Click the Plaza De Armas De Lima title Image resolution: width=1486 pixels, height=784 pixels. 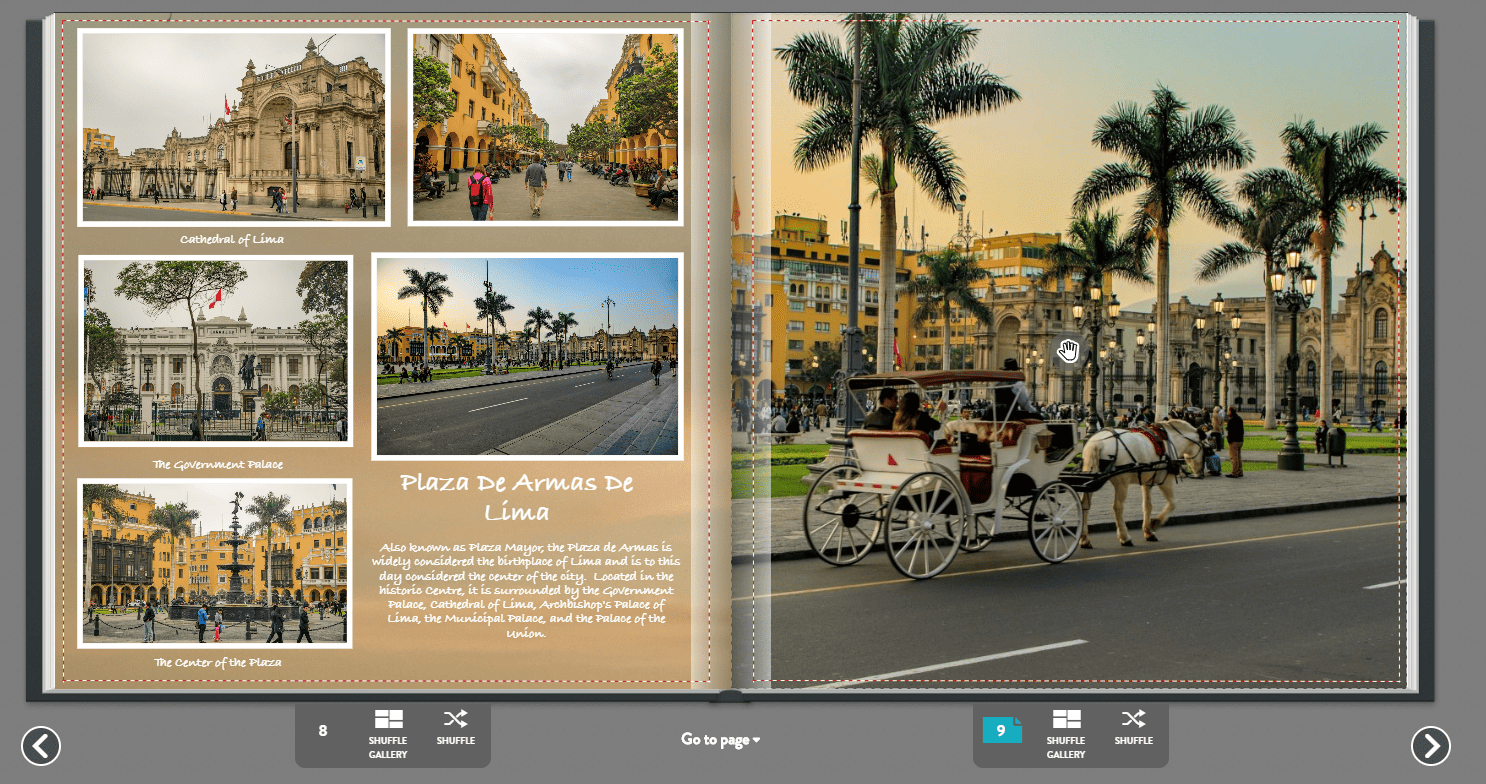click(516, 497)
